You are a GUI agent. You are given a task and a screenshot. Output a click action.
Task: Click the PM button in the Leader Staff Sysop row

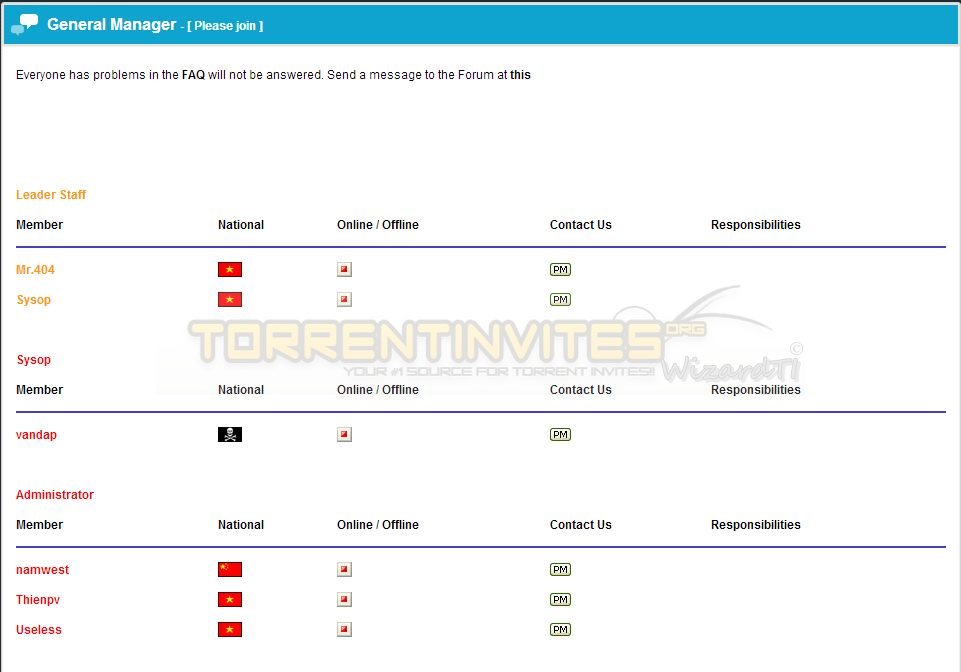pyautogui.click(x=560, y=300)
